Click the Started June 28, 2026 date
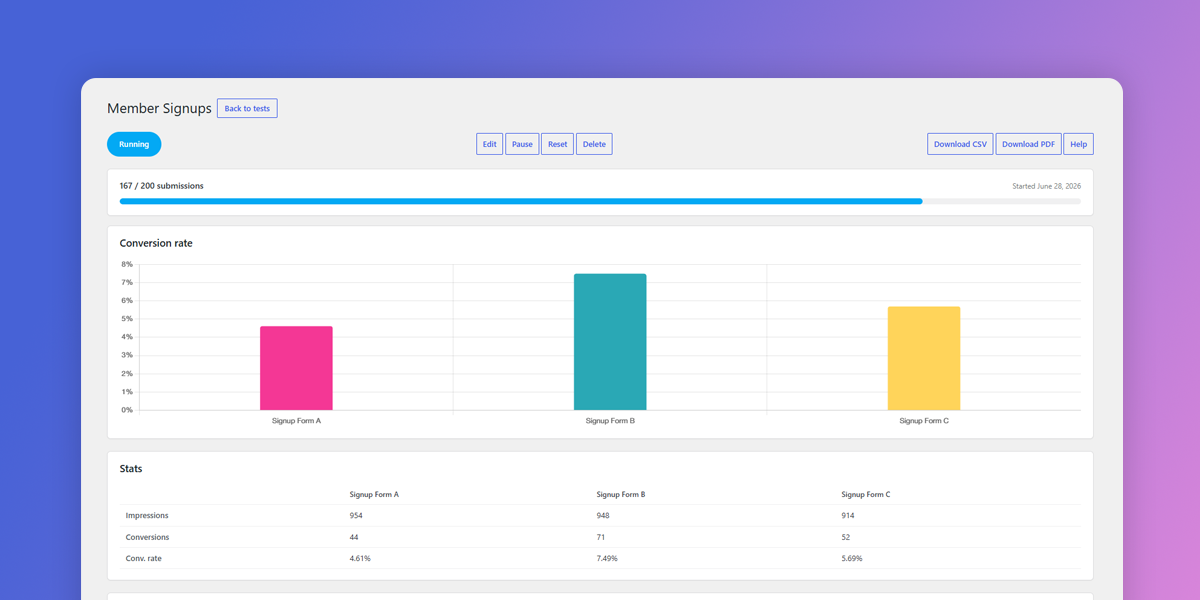This screenshot has width=1200, height=600. (1046, 186)
